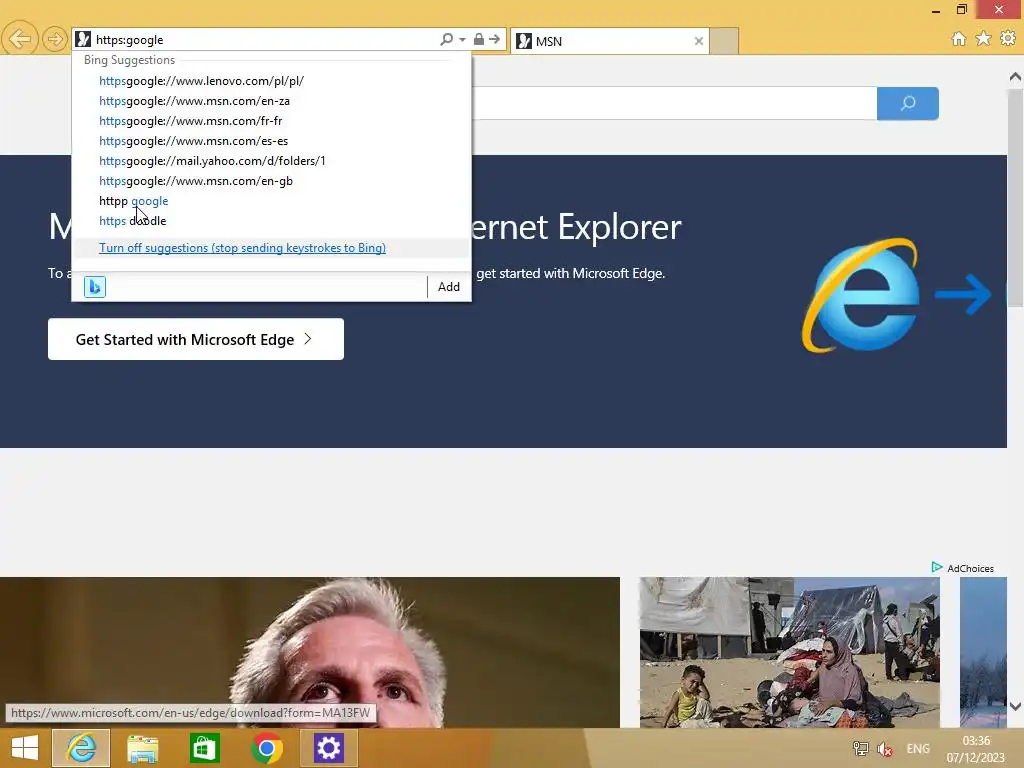Screen dimensions: 1024x768
Task: Close the MSN tab
Action: click(699, 41)
